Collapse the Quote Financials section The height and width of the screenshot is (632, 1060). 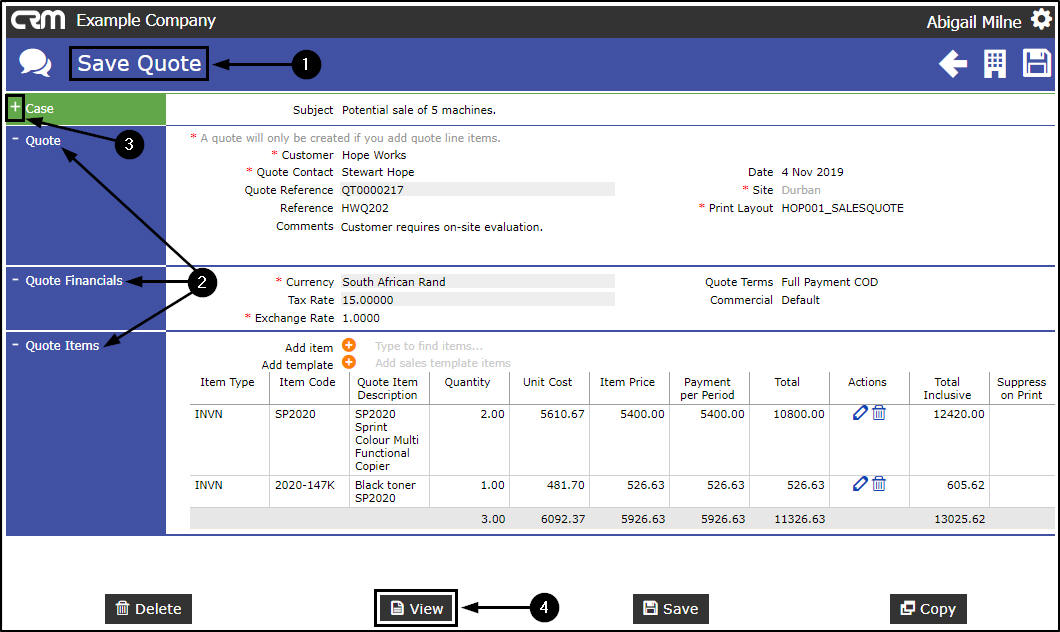point(16,278)
